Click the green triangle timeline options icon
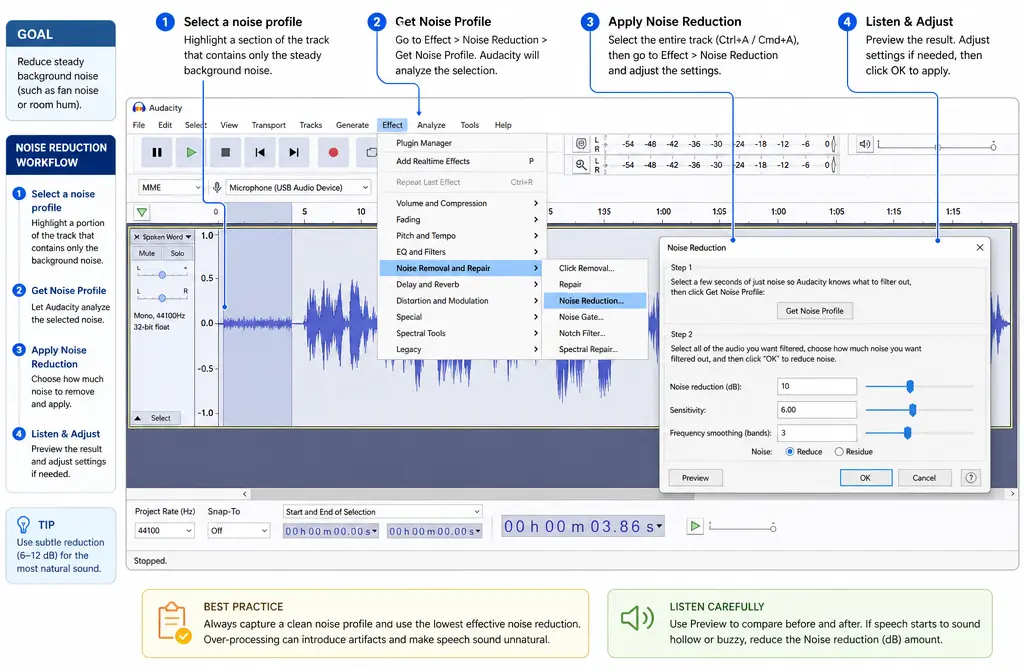This screenshot has height=672, width=1024. pos(142,212)
